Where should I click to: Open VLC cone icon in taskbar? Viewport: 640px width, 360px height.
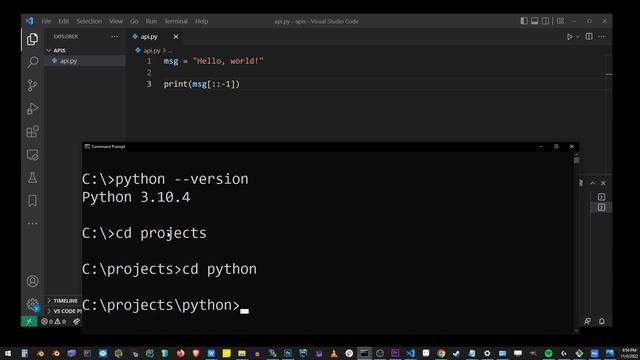(x=334, y=353)
